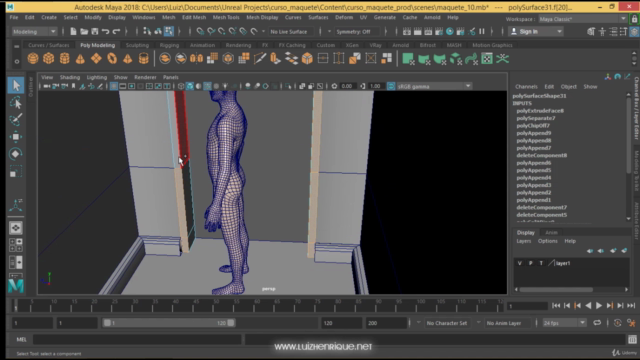Screen dimensions: 640x360
Task: Click the MEL command line input
Action: pyautogui.click(x=137, y=339)
